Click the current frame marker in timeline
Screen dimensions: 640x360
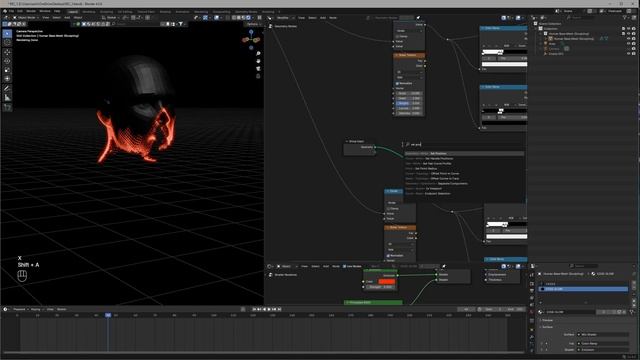(108, 315)
